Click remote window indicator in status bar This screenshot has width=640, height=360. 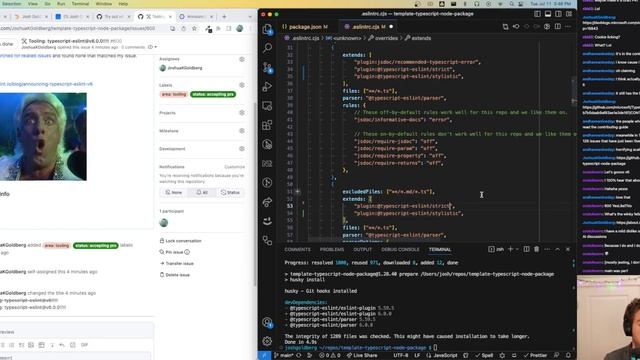tap(264, 356)
